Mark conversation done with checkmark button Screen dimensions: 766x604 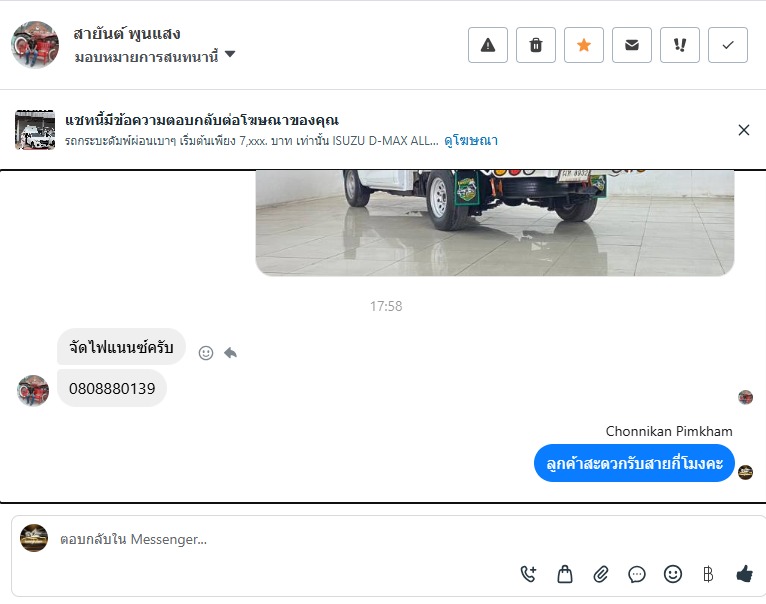tap(727, 45)
